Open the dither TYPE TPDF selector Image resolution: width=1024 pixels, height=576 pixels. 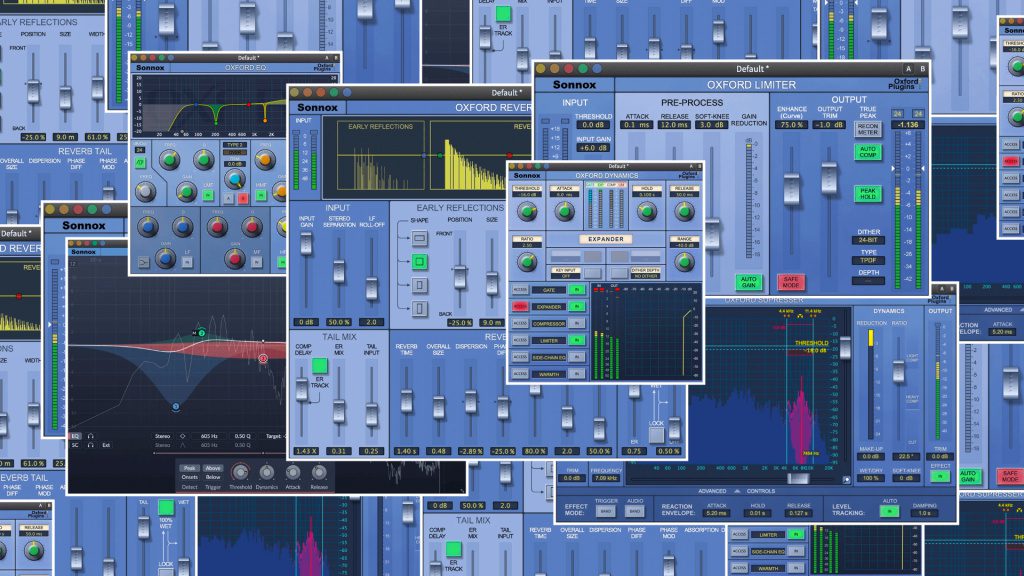tap(868, 261)
